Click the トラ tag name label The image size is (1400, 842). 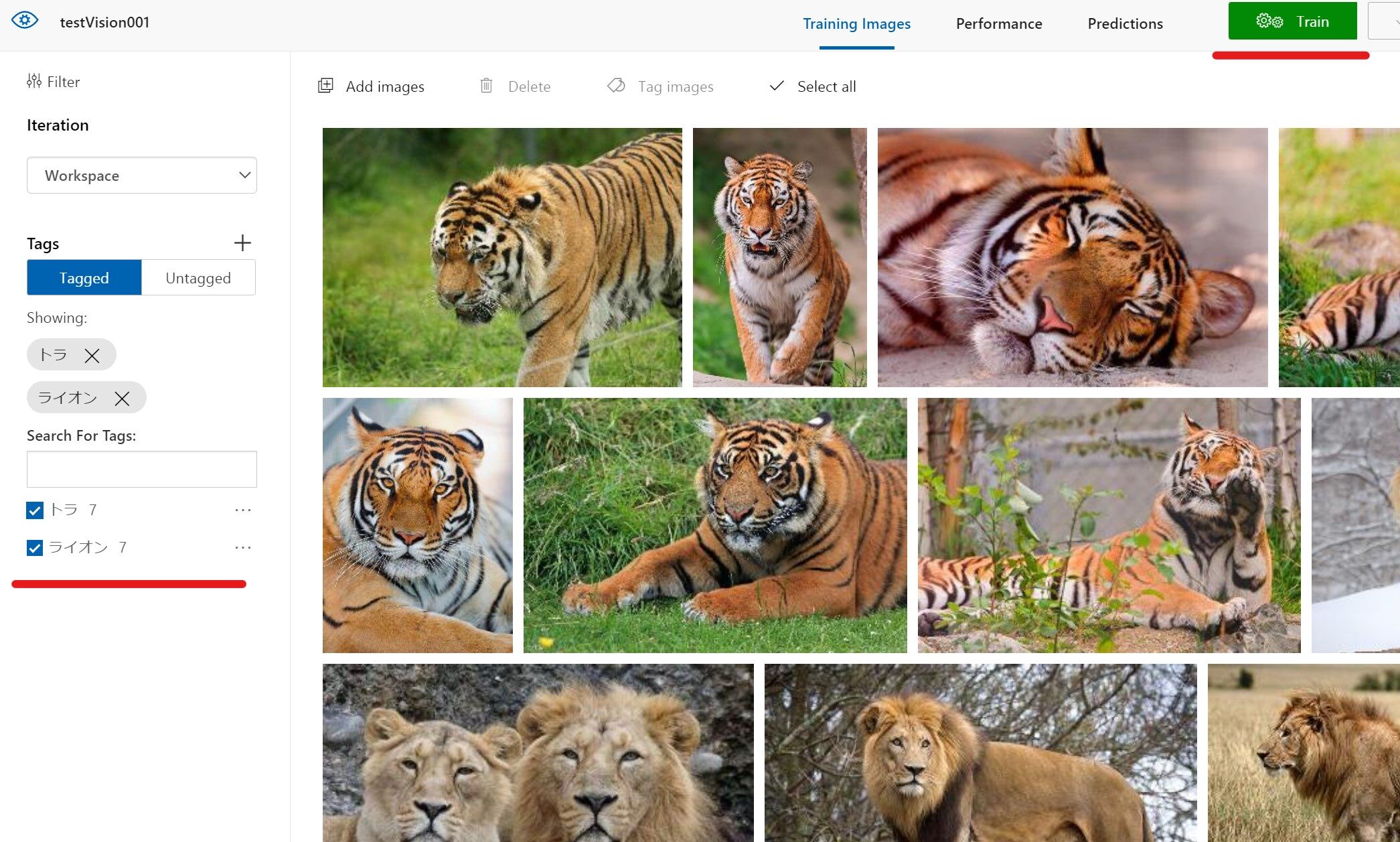pyautogui.click(x=64, y=510)
